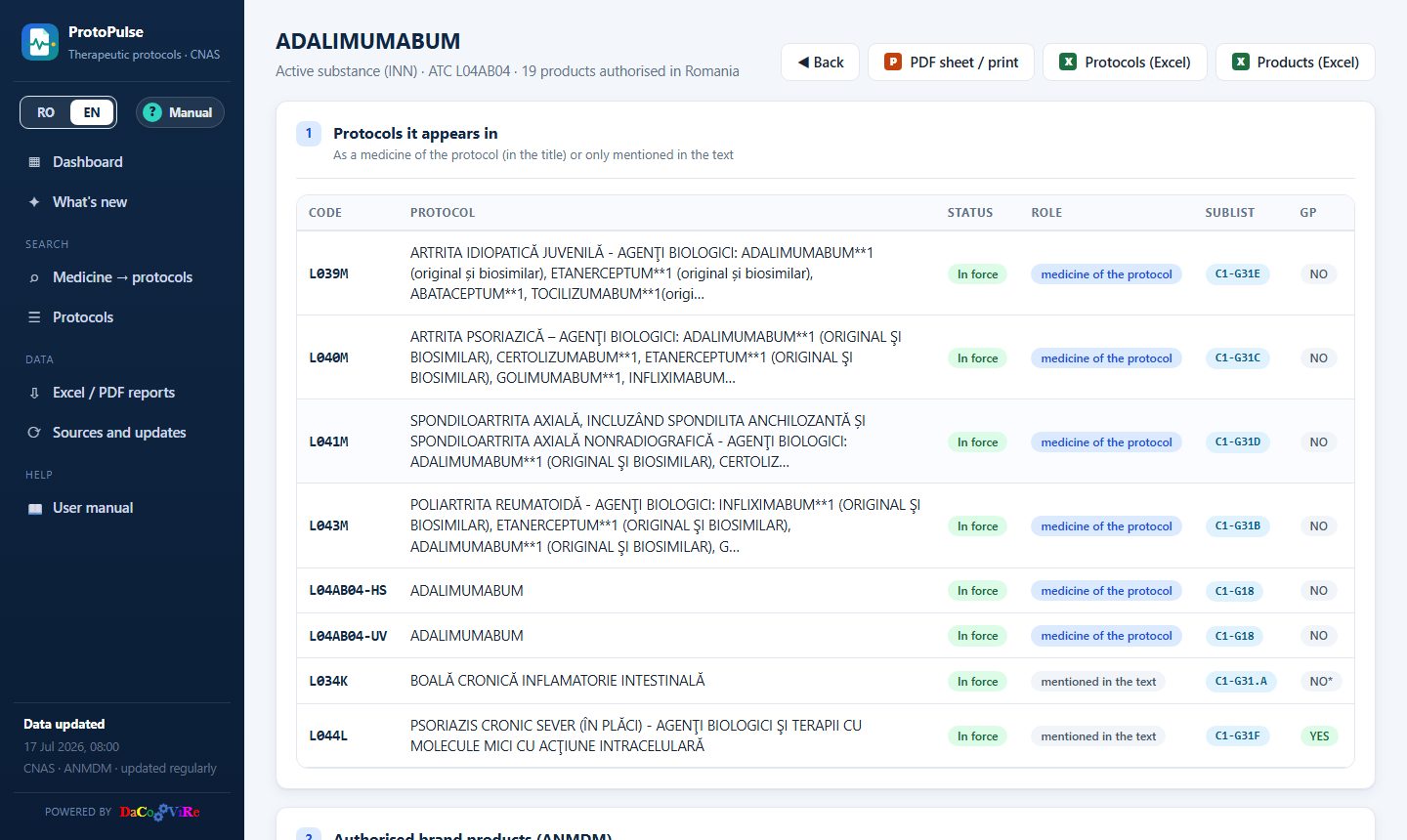Open the PDF sheet / print export
Image resolution: width=1407 pixels, height=840 pixels.
pyautogui.click(x=951, y=62)
